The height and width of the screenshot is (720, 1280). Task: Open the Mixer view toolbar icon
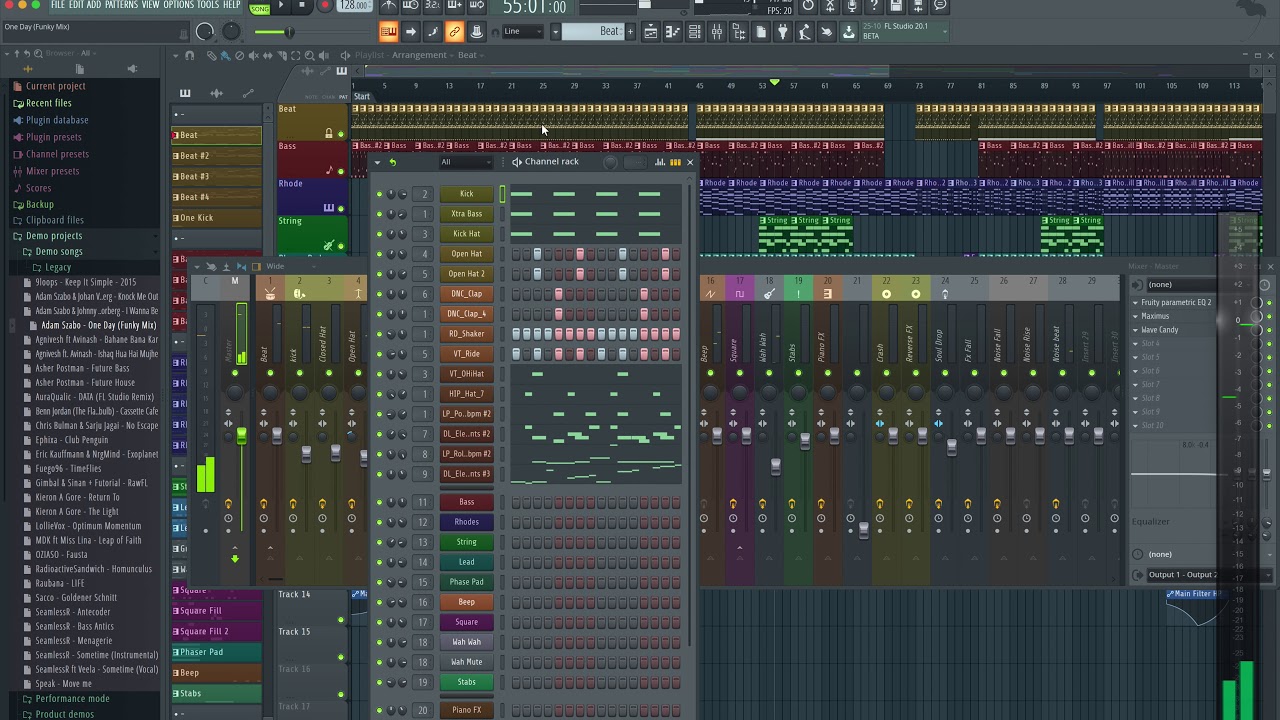coord(716,32)
